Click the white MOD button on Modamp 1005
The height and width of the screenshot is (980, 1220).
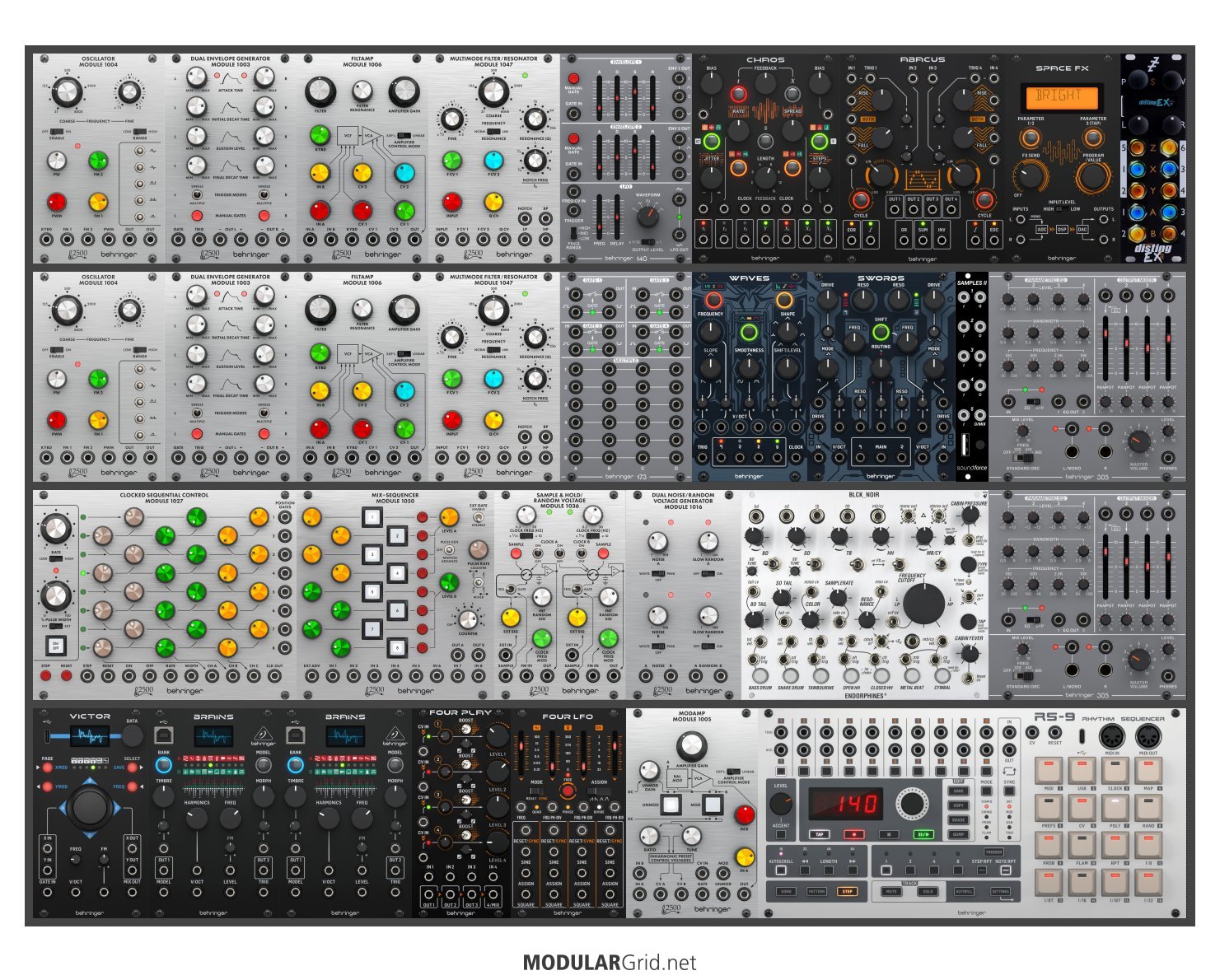tap(713, 805)
